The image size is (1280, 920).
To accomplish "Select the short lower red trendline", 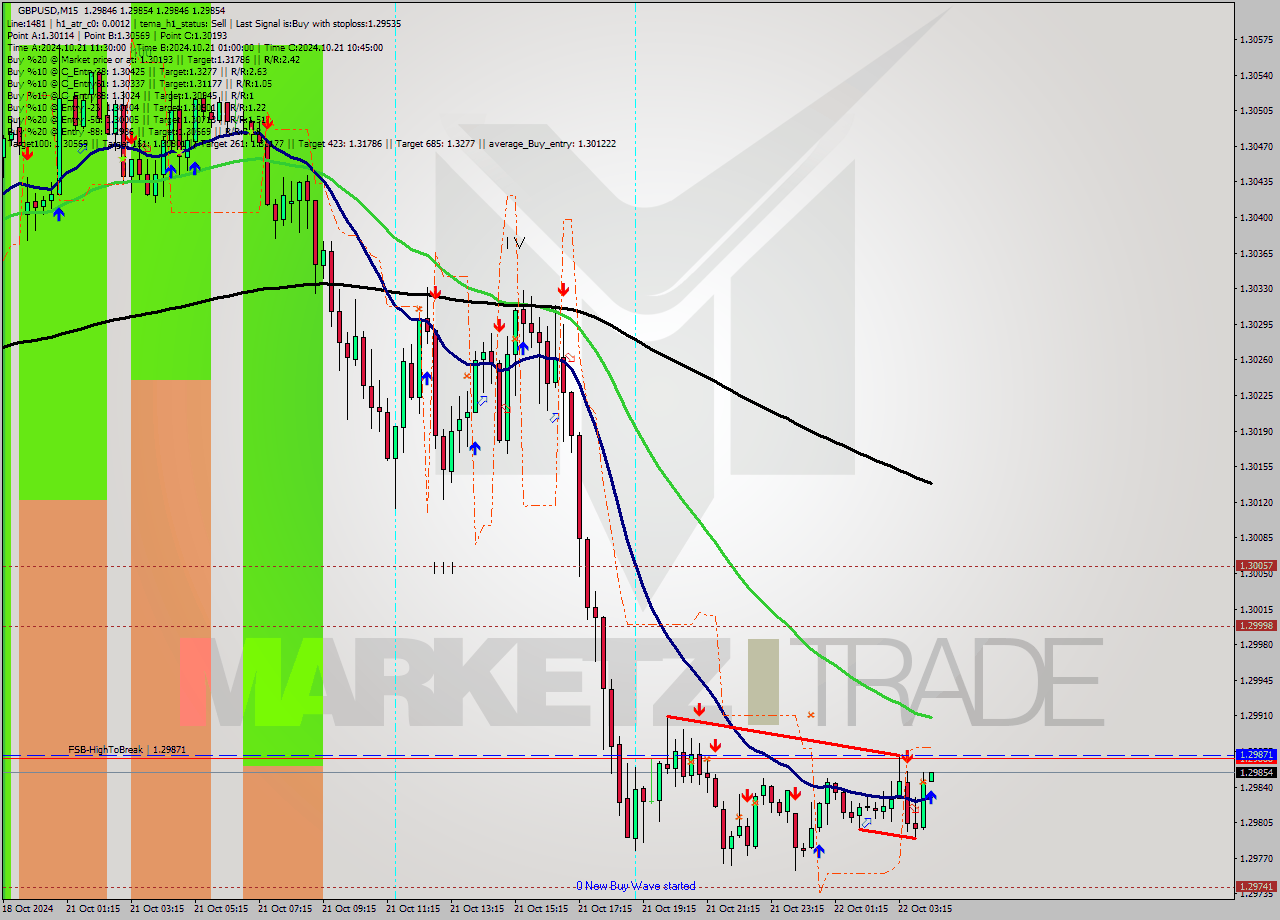I will 887,833.
